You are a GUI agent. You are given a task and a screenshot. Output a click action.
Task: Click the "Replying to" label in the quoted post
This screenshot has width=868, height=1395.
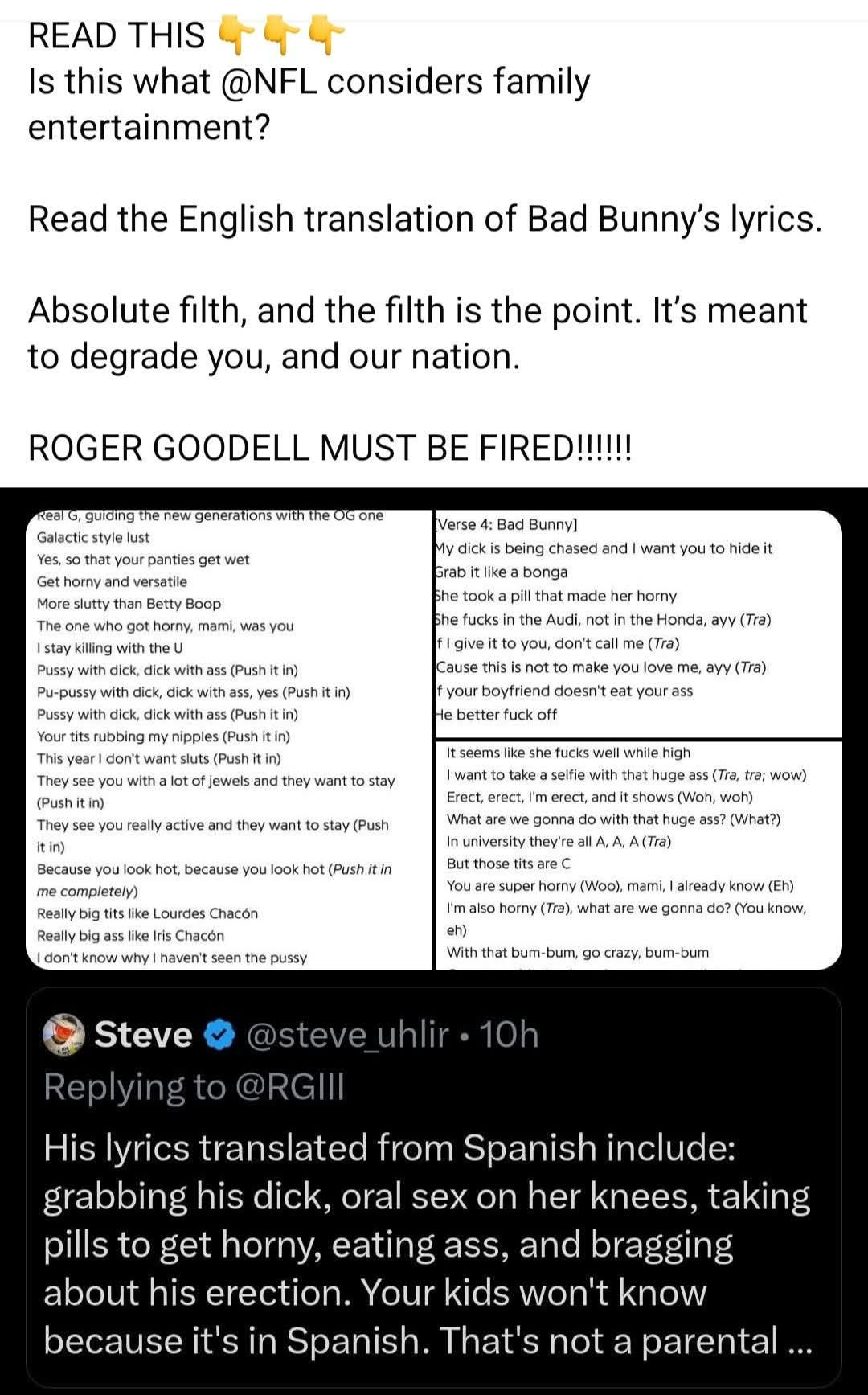[135, 1086]
